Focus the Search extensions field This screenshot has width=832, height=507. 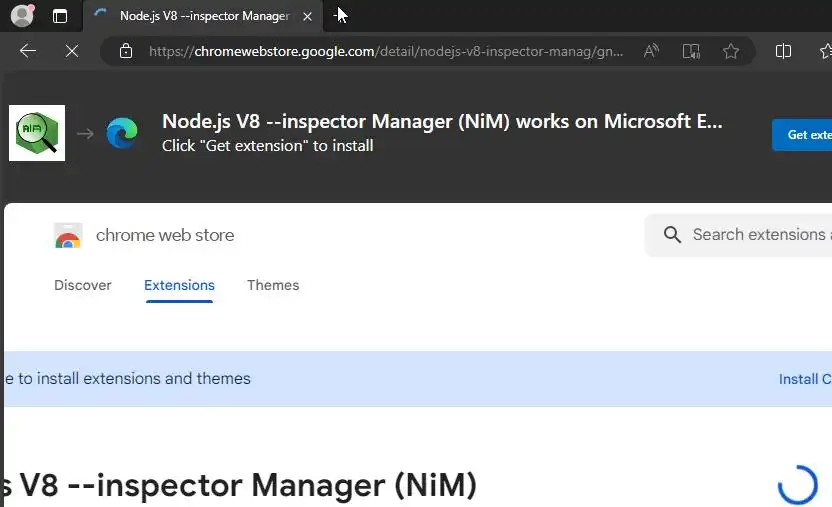tap(758, 235)
